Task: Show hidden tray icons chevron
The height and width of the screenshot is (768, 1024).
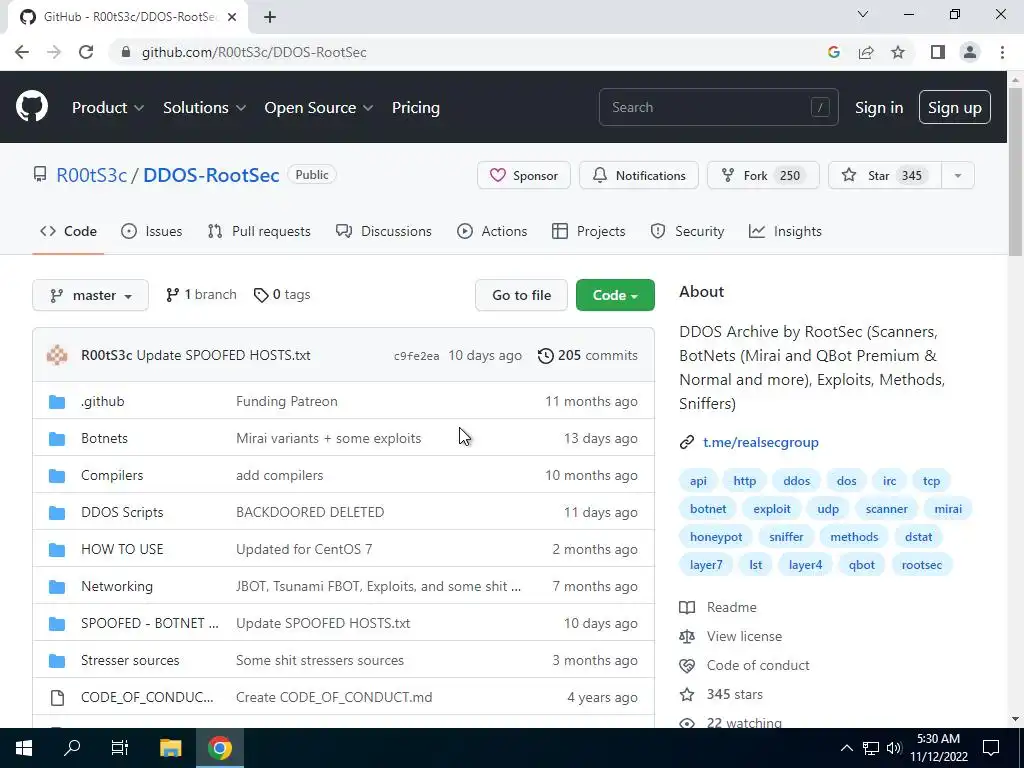Action: [846, 748]
